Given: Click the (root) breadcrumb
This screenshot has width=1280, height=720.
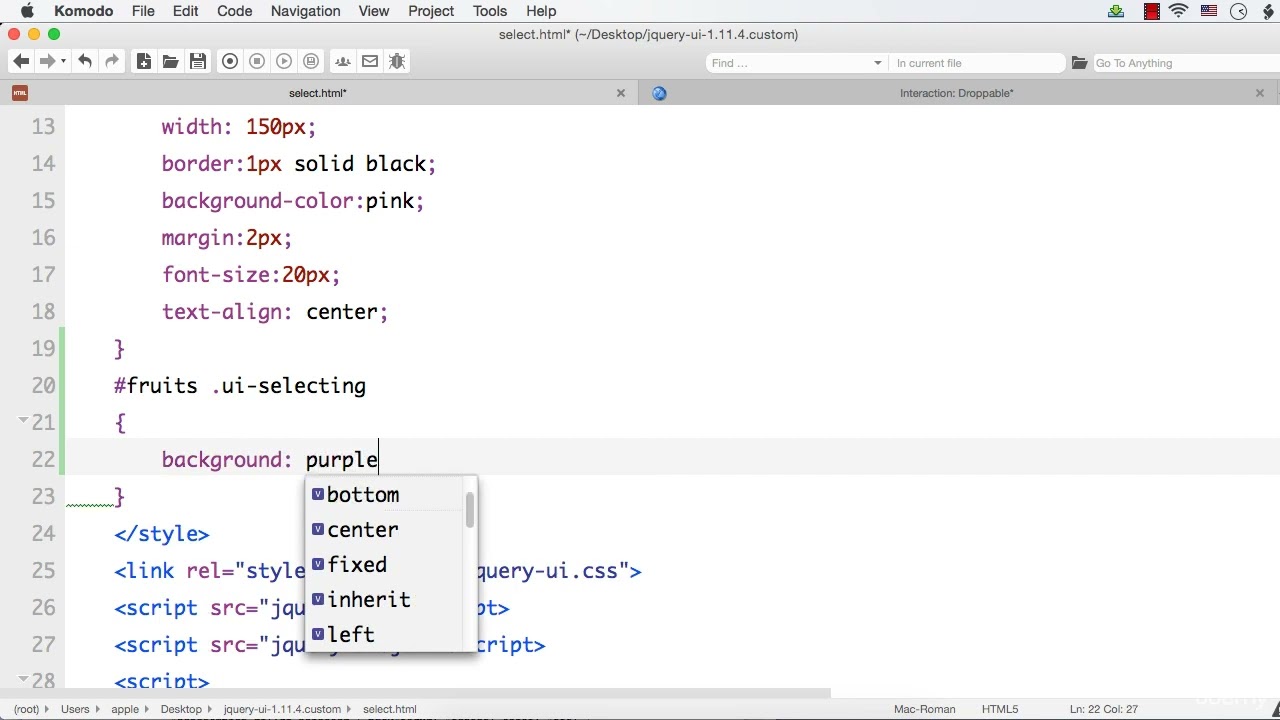Looking at the screenshot, I should click(26, 709).
